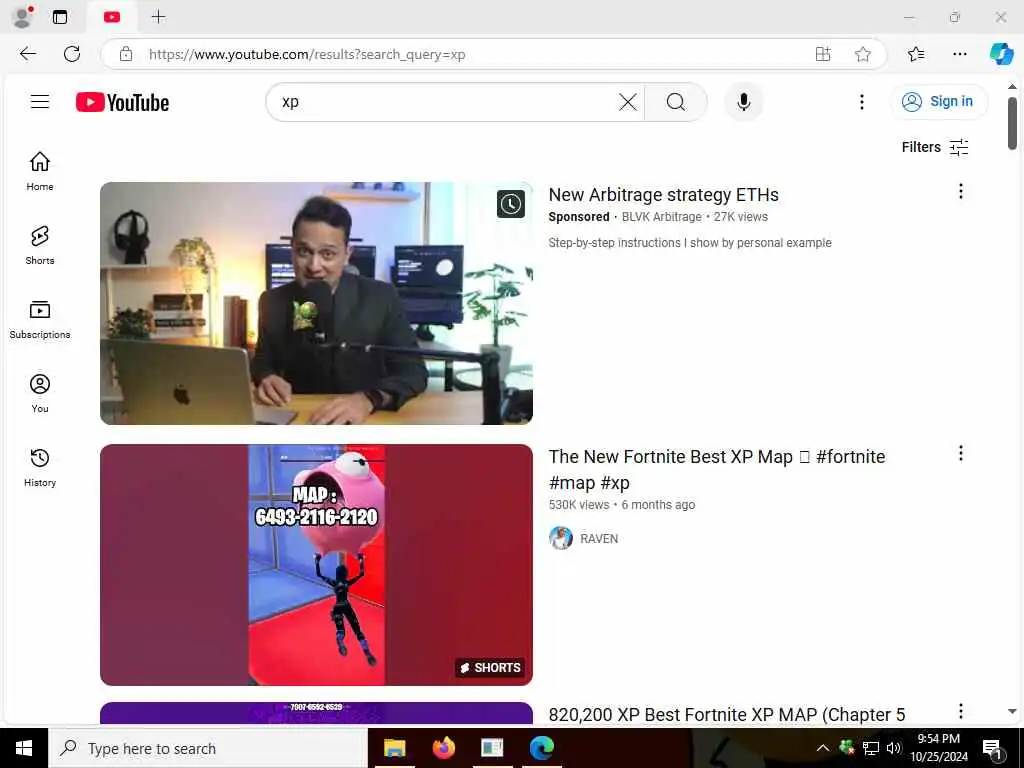This screenshot has height=768, width=1024.
Task: Open RAVEN channel name link
Action: (x=599, y=539)
